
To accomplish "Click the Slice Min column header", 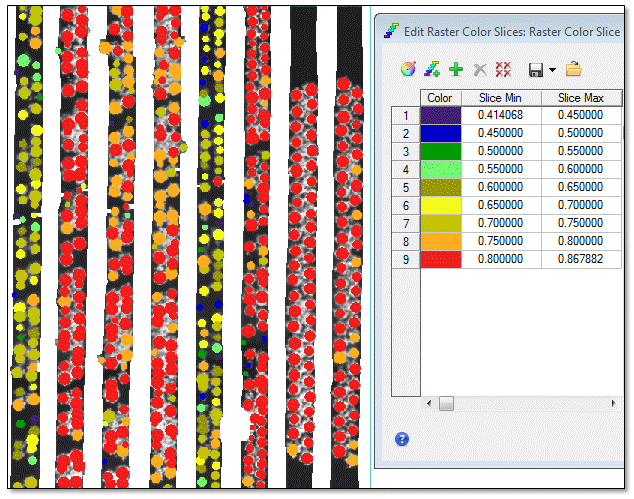I will pyautogui.click(x=501, y=98).
